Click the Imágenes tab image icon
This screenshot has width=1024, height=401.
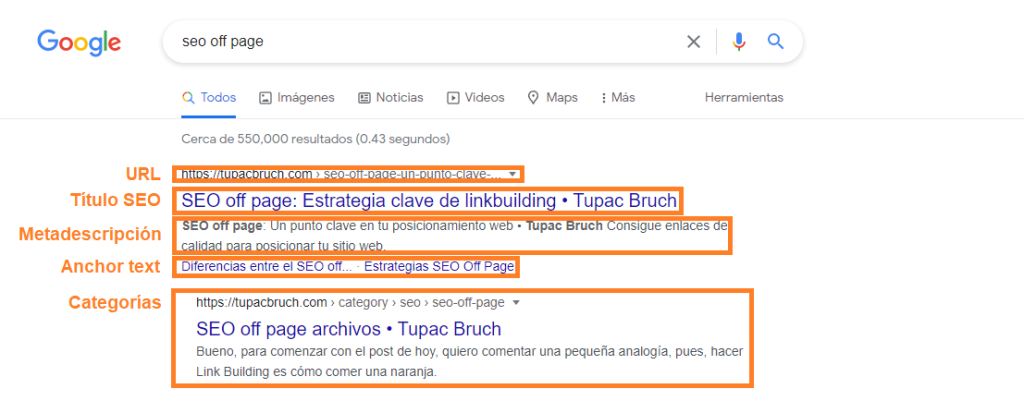pos(265,98)
